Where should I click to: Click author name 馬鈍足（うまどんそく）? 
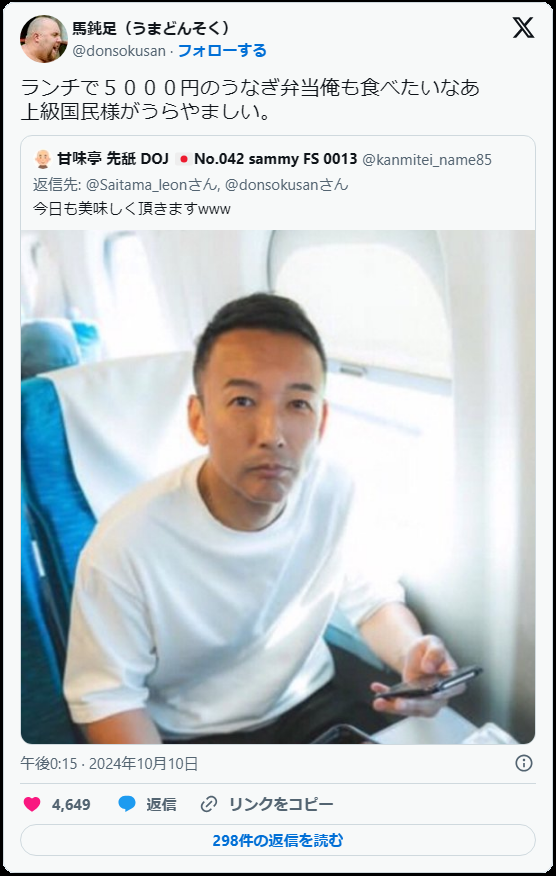[x=151, y=28]
